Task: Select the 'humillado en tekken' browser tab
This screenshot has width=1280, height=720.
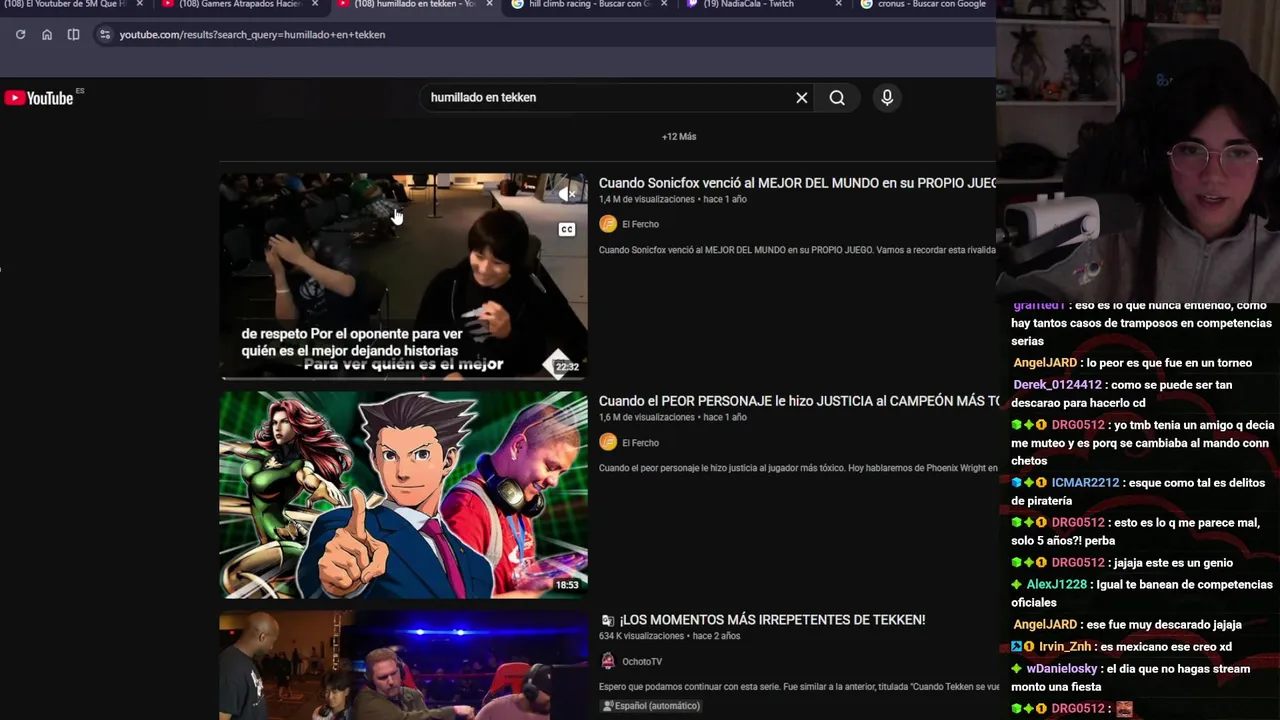Action: tap(415, 4)
